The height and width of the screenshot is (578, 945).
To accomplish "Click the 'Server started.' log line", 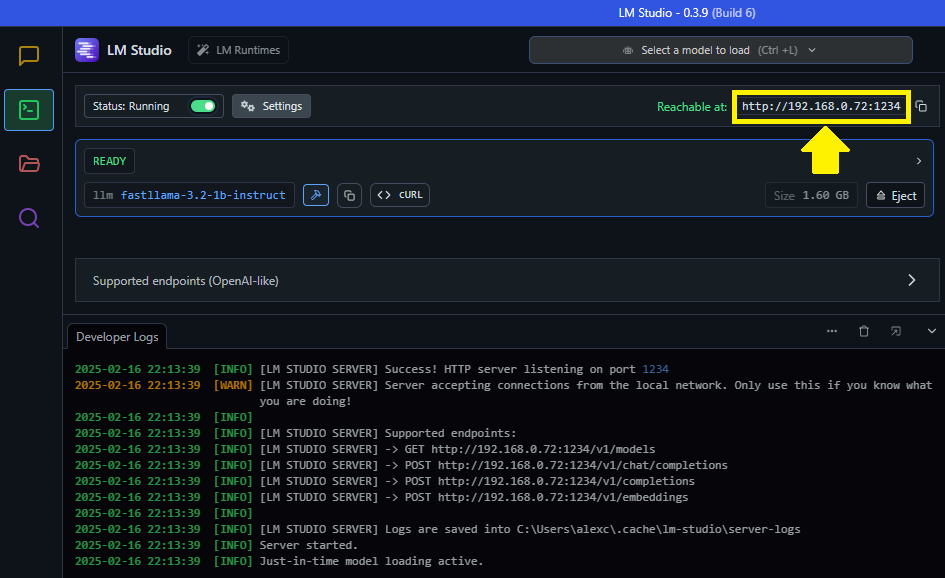I will 216,545.
